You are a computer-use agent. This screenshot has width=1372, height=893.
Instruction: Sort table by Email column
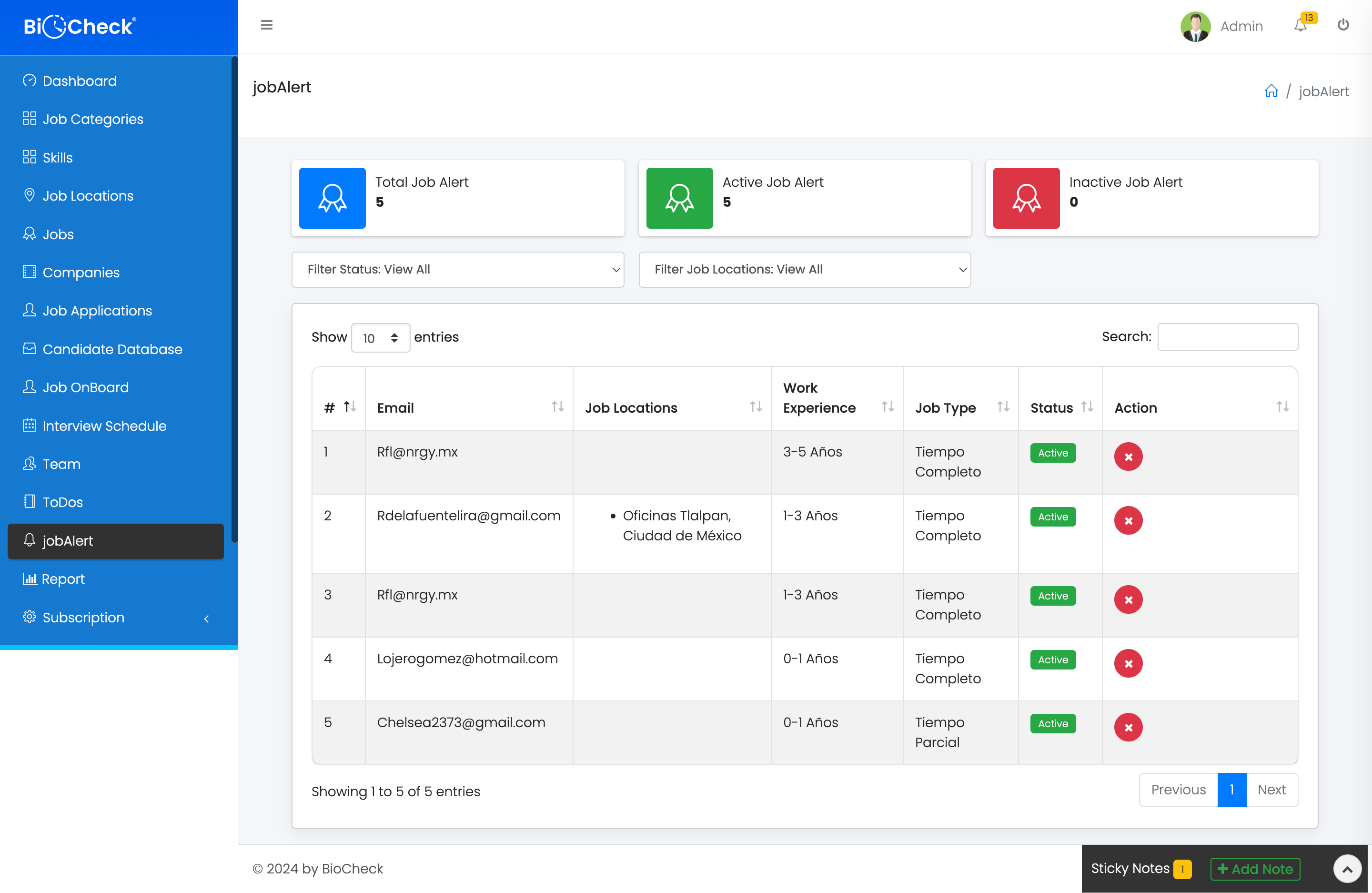tap(469, 398)
